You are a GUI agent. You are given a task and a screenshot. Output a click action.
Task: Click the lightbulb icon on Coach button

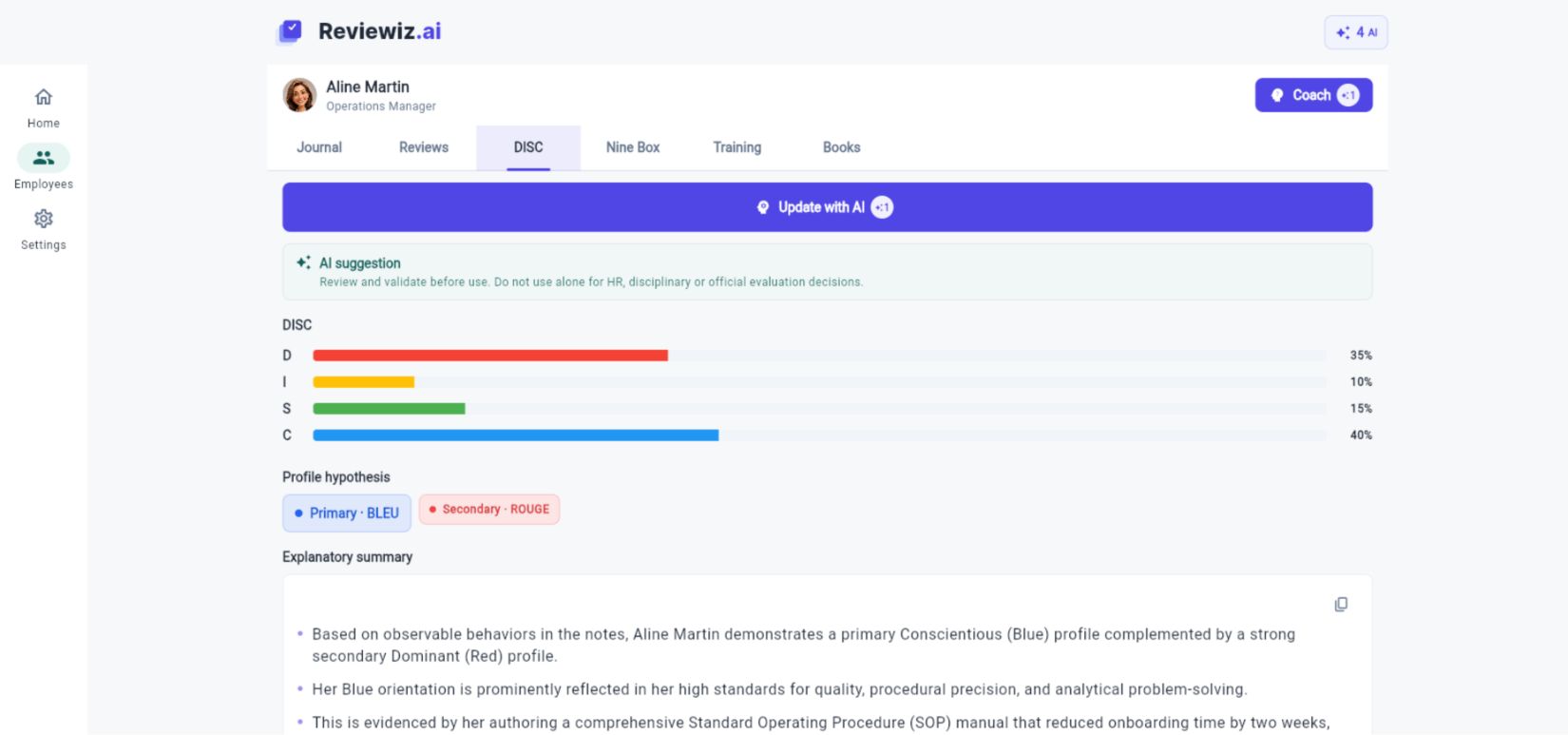coord(1277,95)
